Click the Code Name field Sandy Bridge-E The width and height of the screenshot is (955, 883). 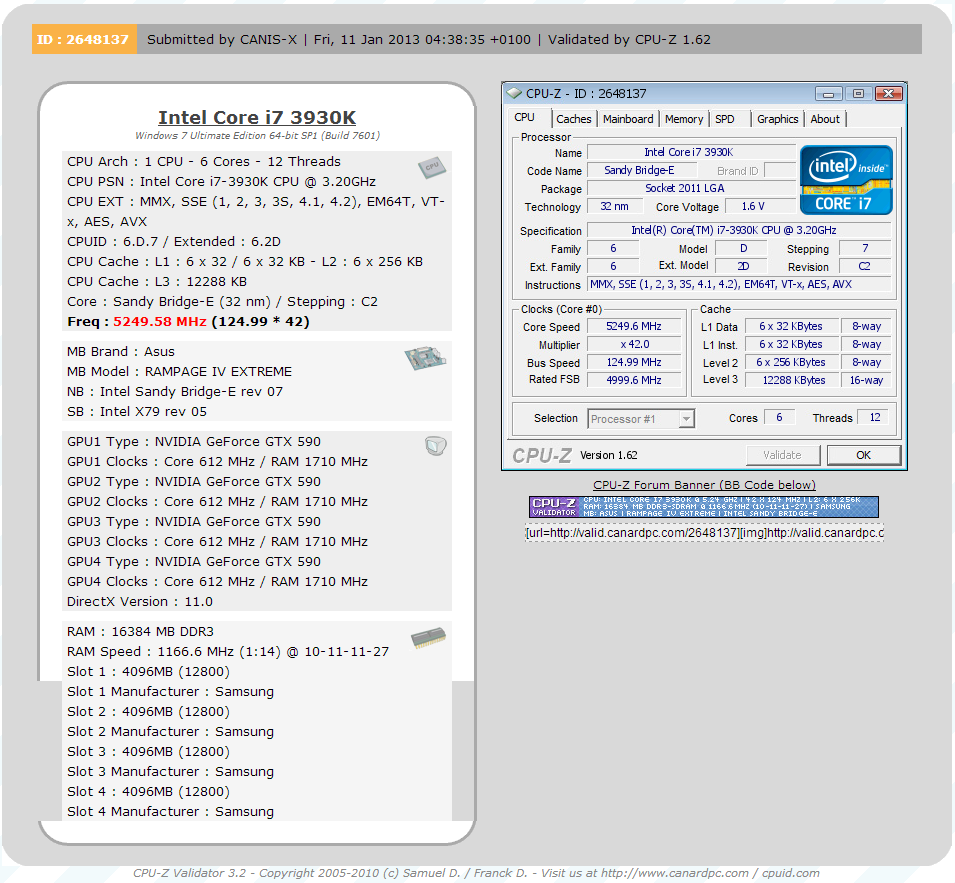tap(640, 171)
